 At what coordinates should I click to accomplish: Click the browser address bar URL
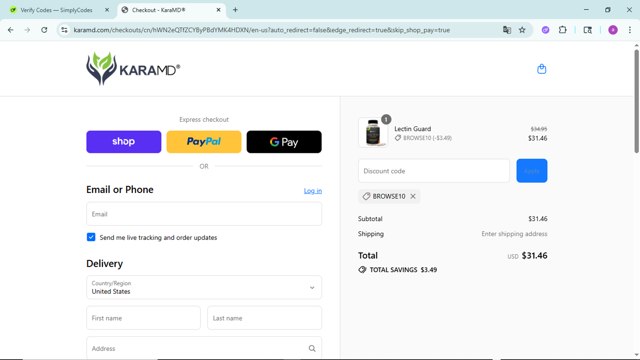tap(262, 30)
